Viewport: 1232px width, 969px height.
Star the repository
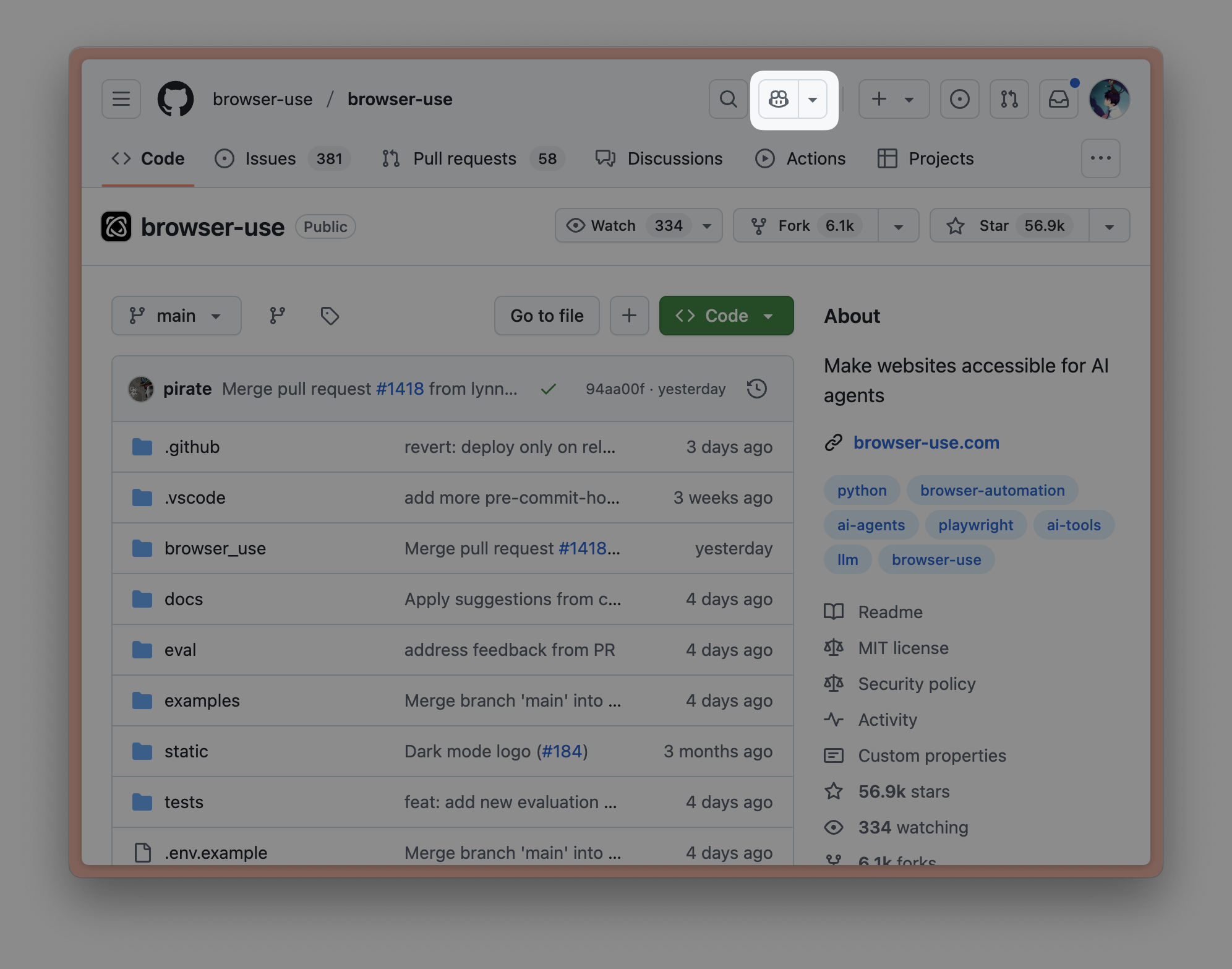click(x=1009, y=225)
